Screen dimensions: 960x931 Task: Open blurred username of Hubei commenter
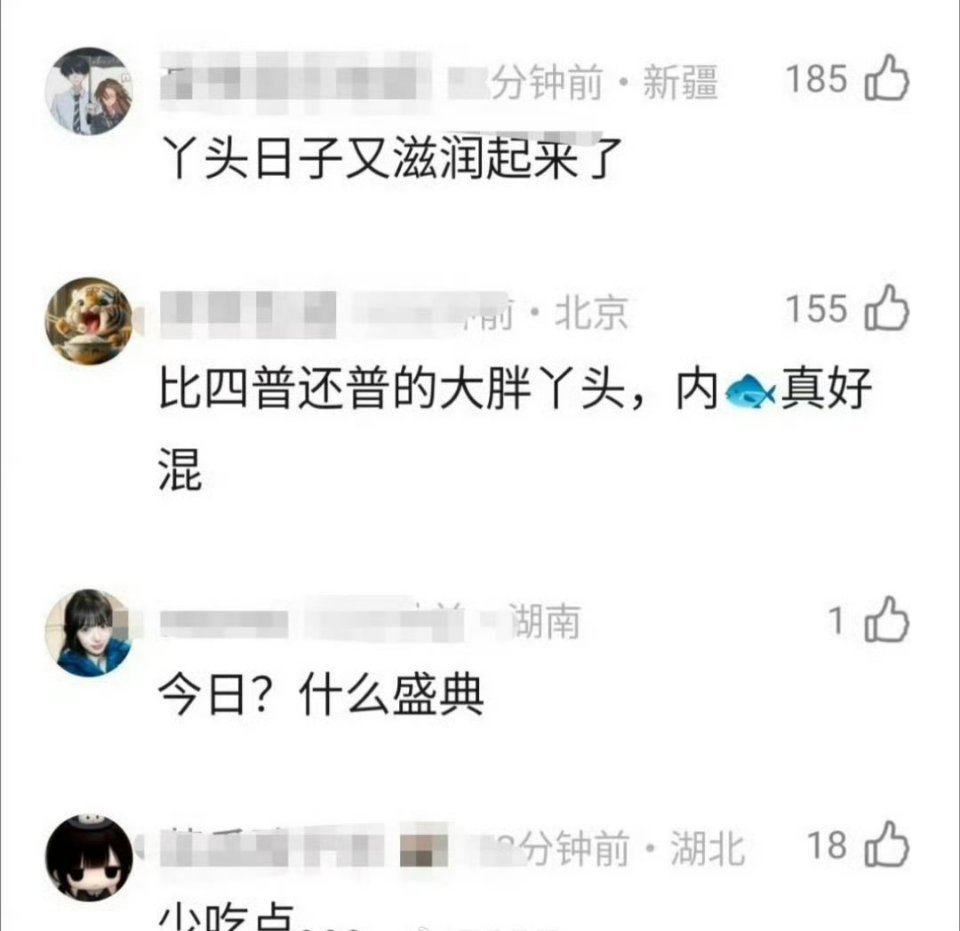click(303, 848)
